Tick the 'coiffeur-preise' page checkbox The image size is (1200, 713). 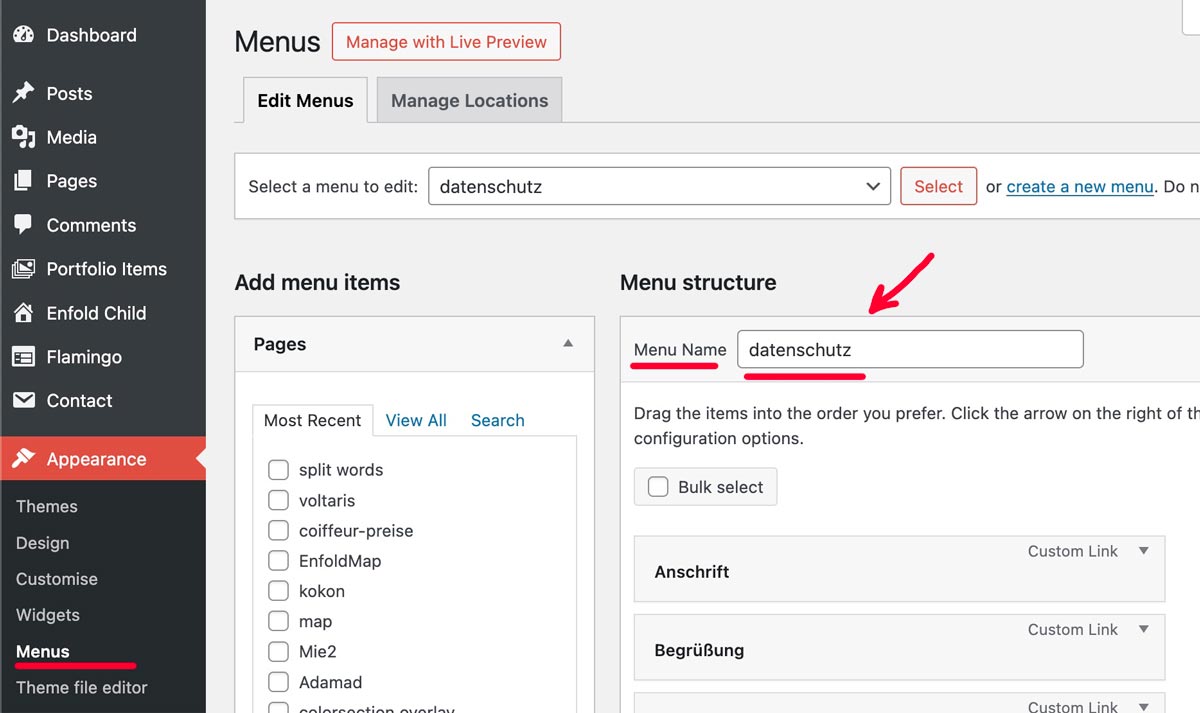tap(279, 531)
